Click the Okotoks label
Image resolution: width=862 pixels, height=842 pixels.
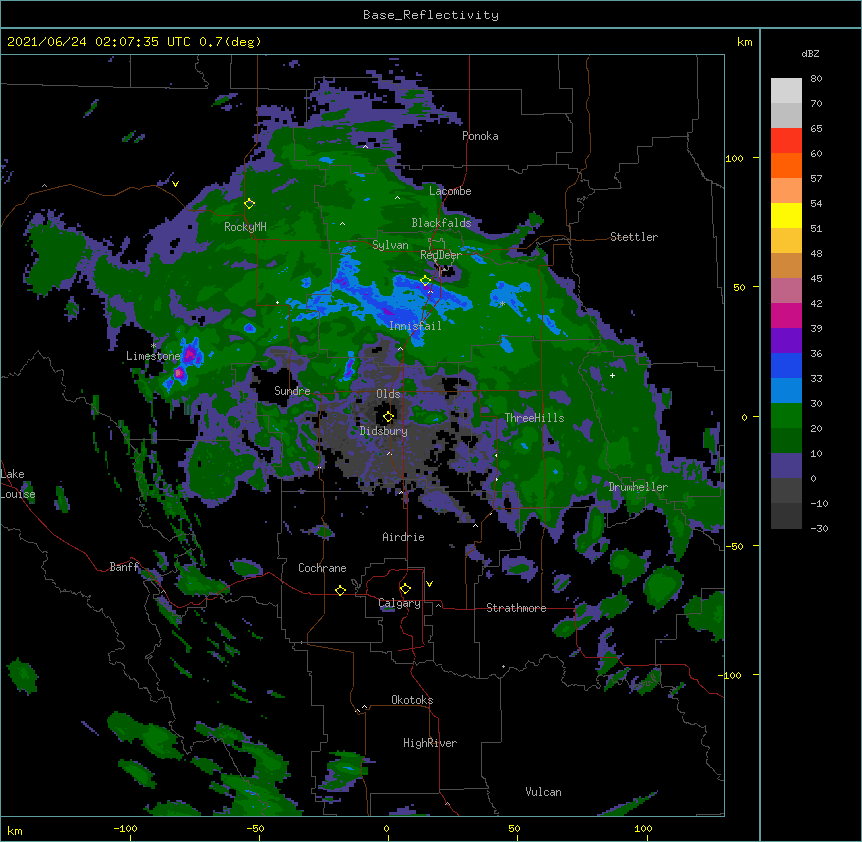pyautogui.click(x=412, y=700)
